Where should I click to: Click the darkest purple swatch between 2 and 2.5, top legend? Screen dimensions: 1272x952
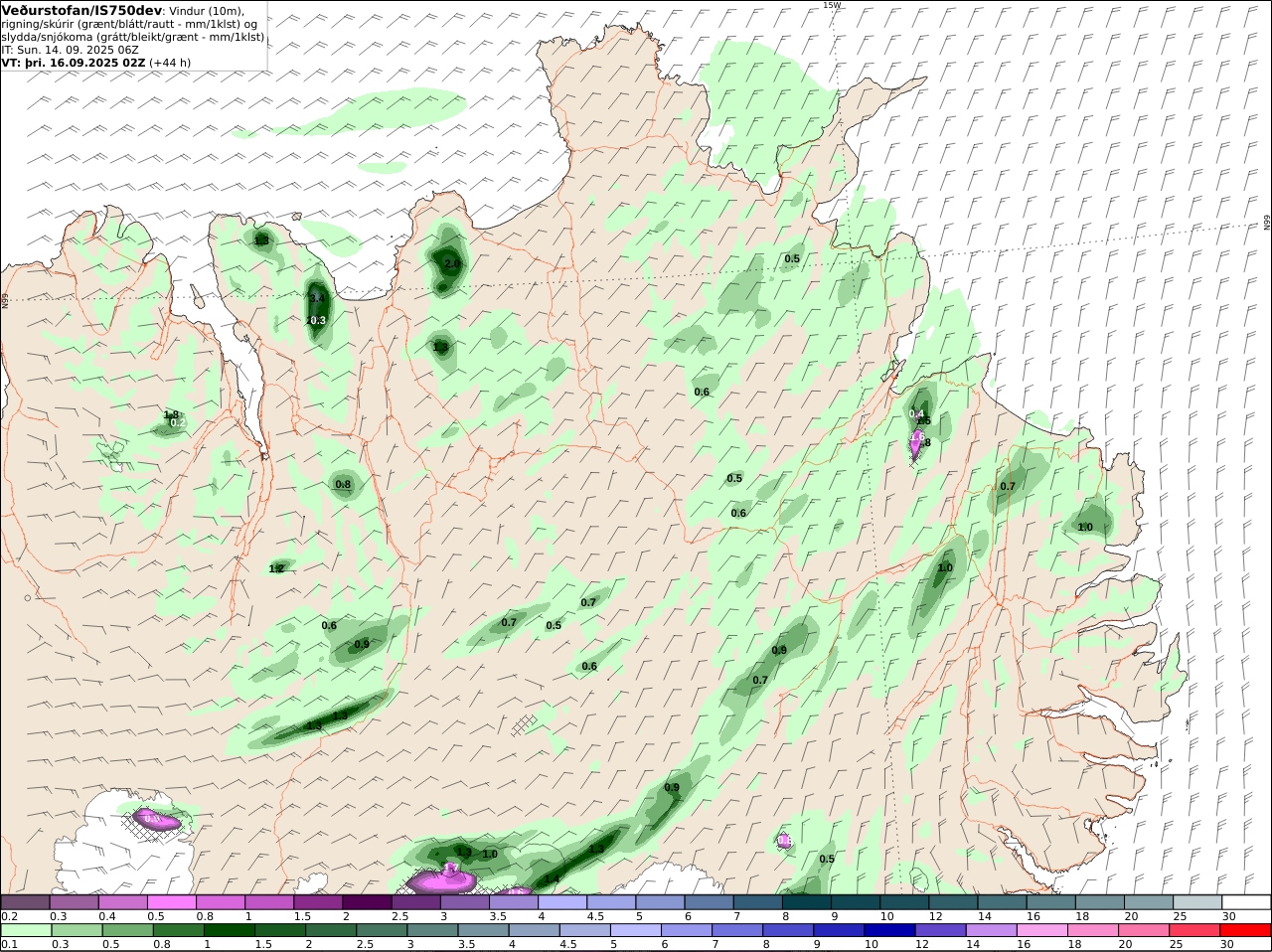click(367, 902)
